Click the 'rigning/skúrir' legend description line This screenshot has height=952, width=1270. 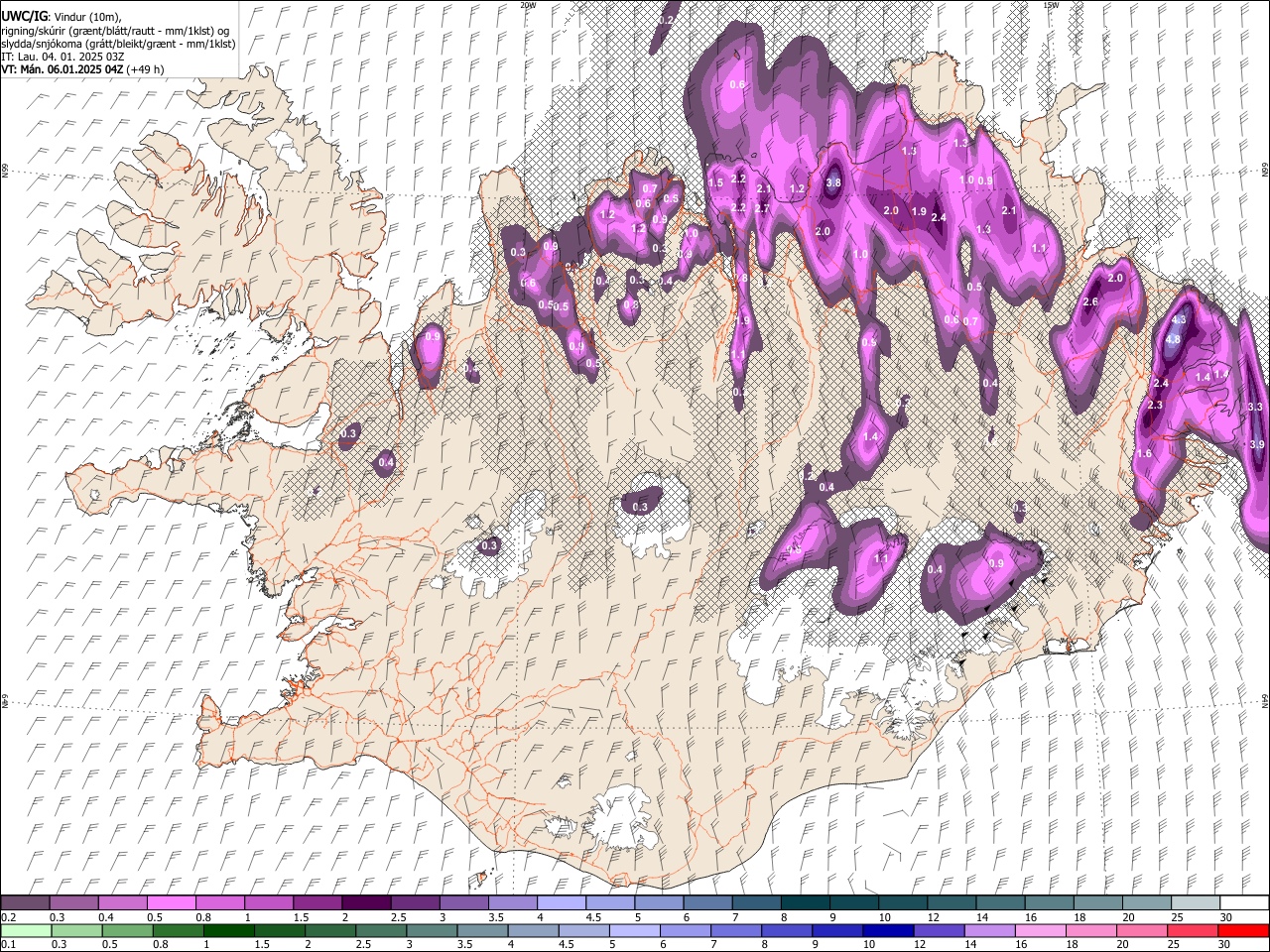coord(114,31)
